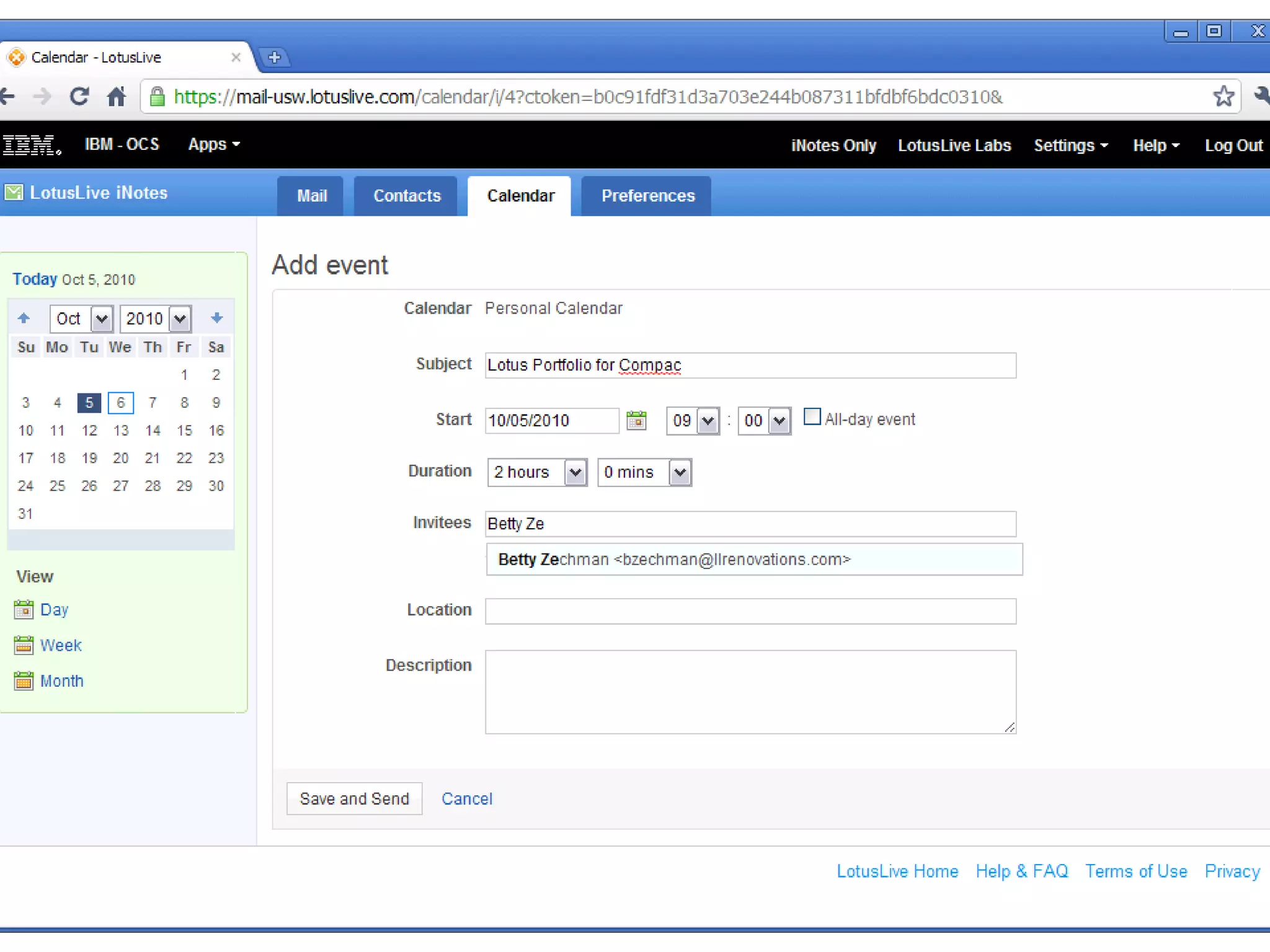Click into the Location field
The image size is (1270, 952).
click(x=750, y=610)
